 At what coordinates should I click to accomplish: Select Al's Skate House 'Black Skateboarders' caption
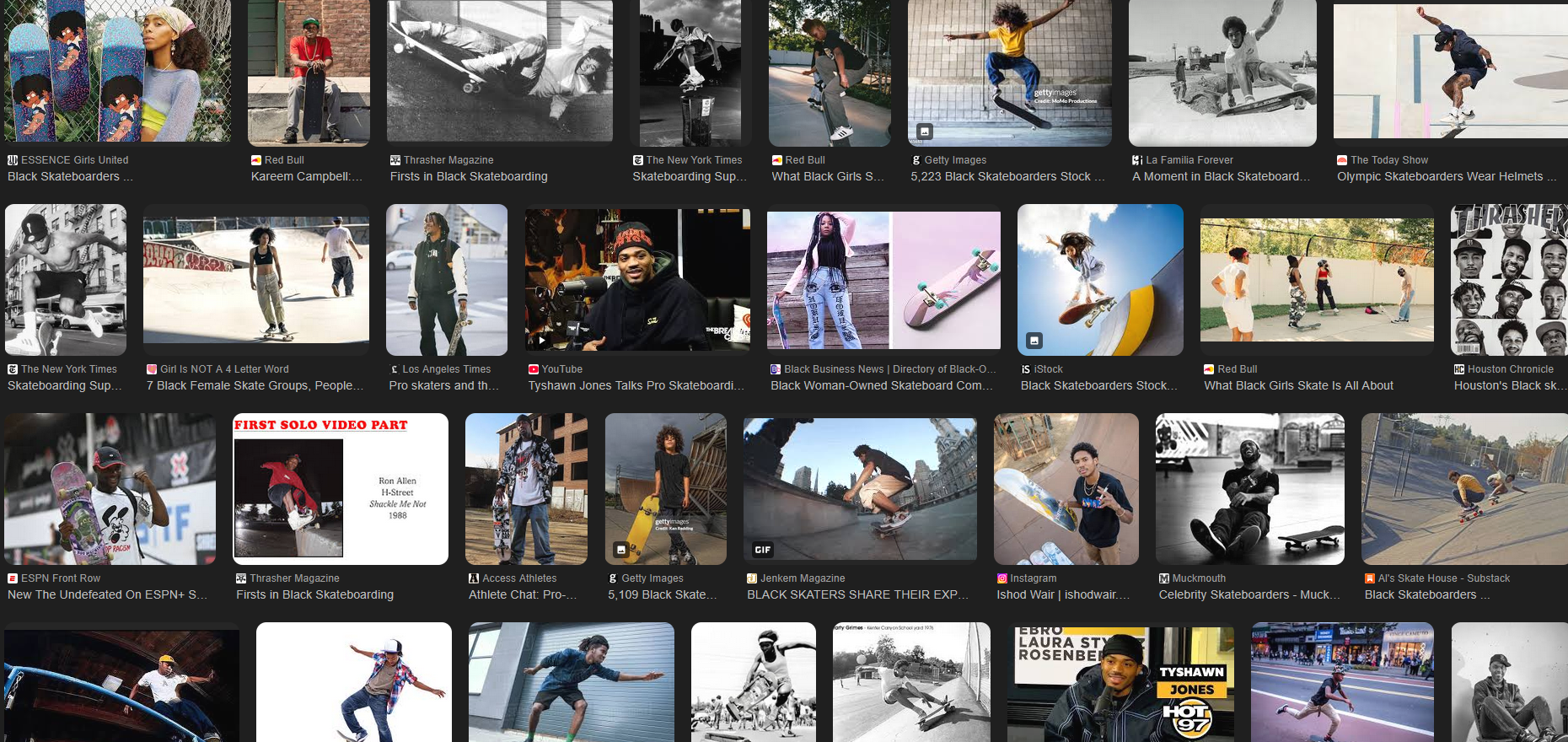(1427, 594)
